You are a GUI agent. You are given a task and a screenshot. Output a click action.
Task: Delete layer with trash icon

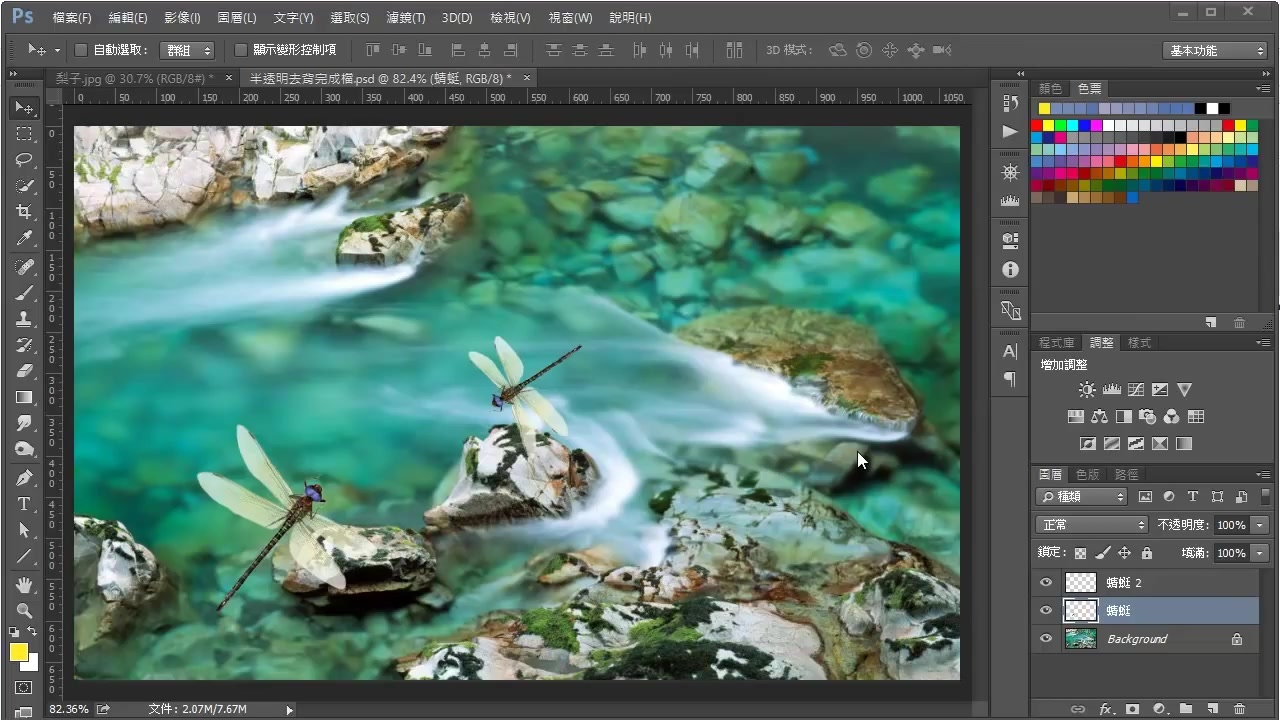(x=1240, y=709)
